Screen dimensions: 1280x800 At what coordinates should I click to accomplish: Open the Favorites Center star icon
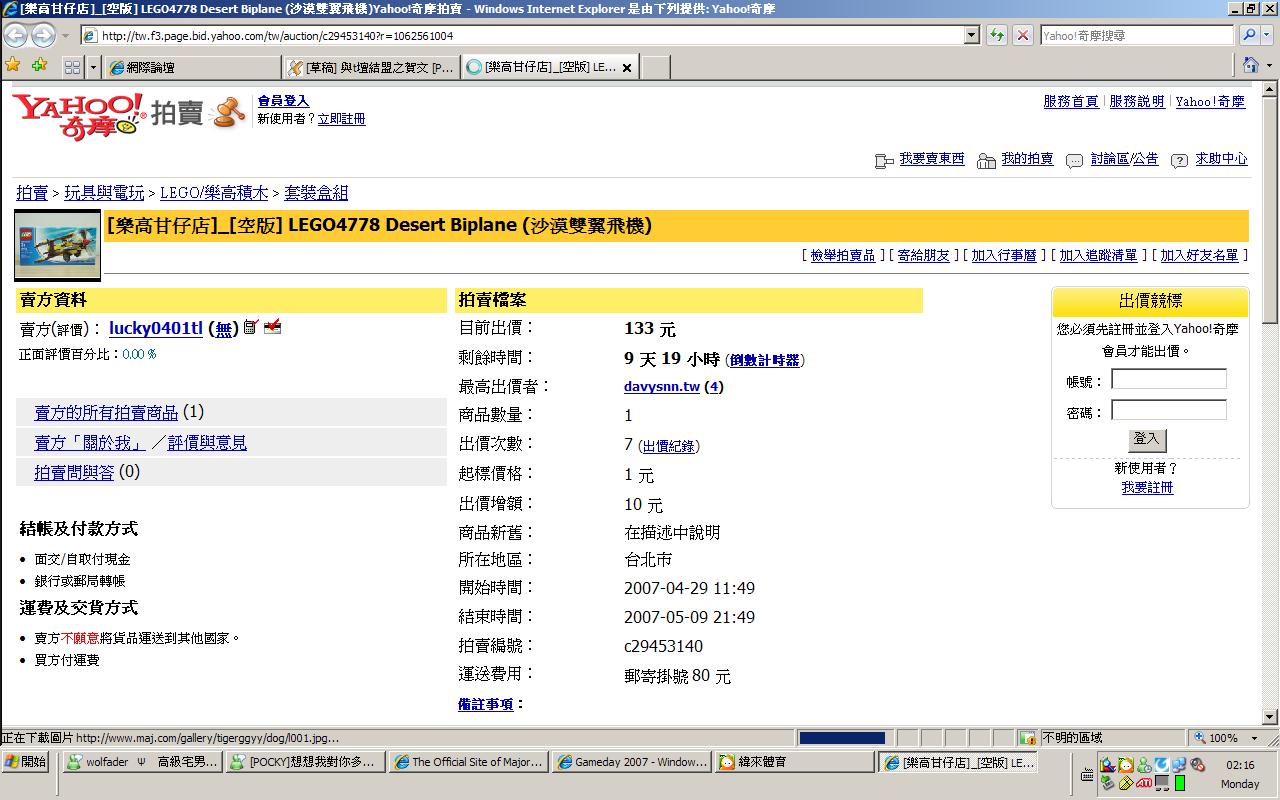click(x=13, y=66)
